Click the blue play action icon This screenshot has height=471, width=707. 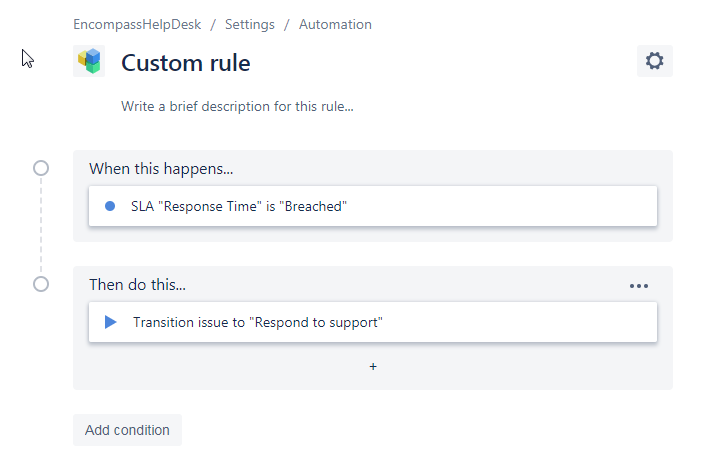(111, 322)
